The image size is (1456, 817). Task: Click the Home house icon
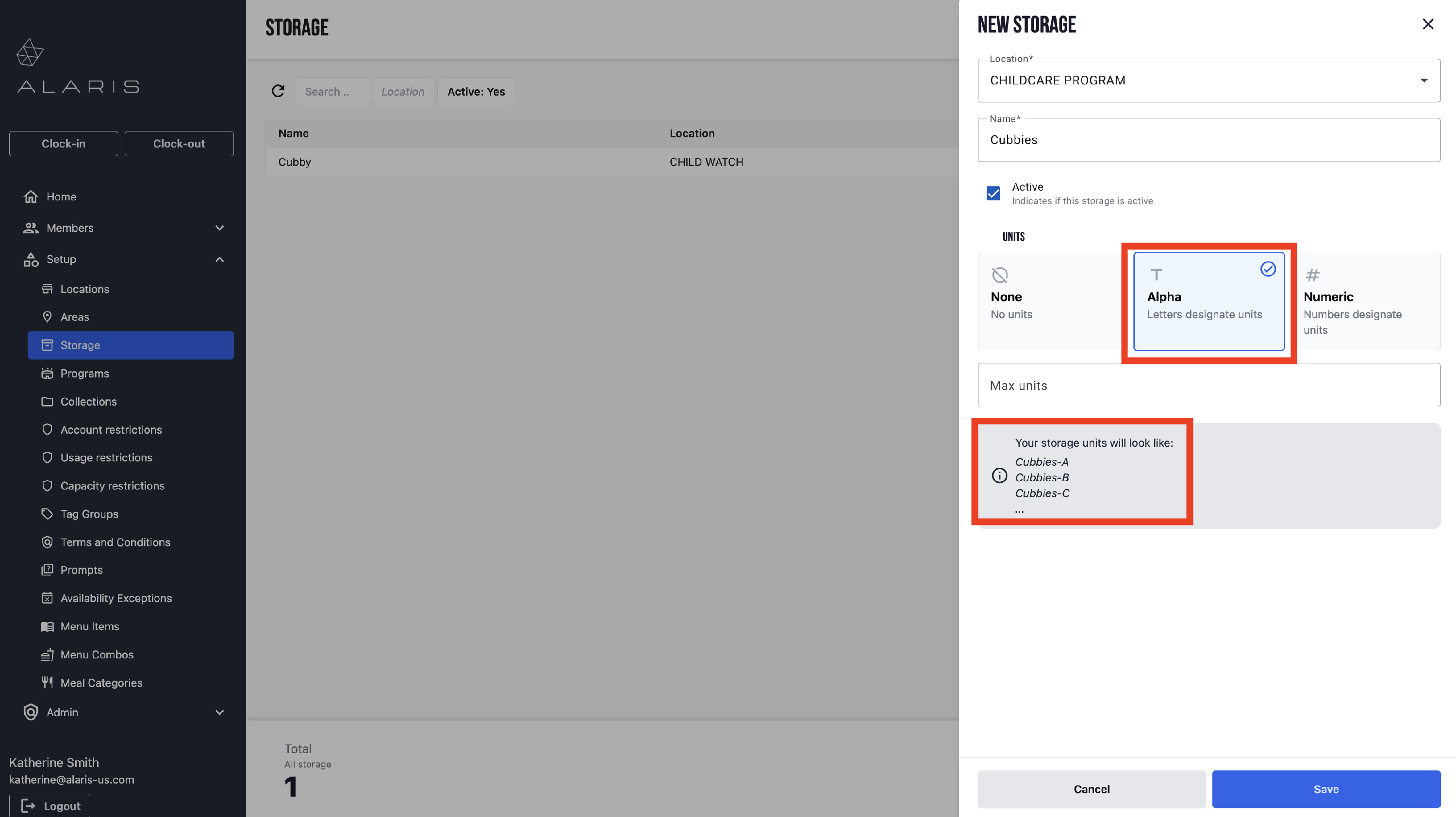(31, 196)
